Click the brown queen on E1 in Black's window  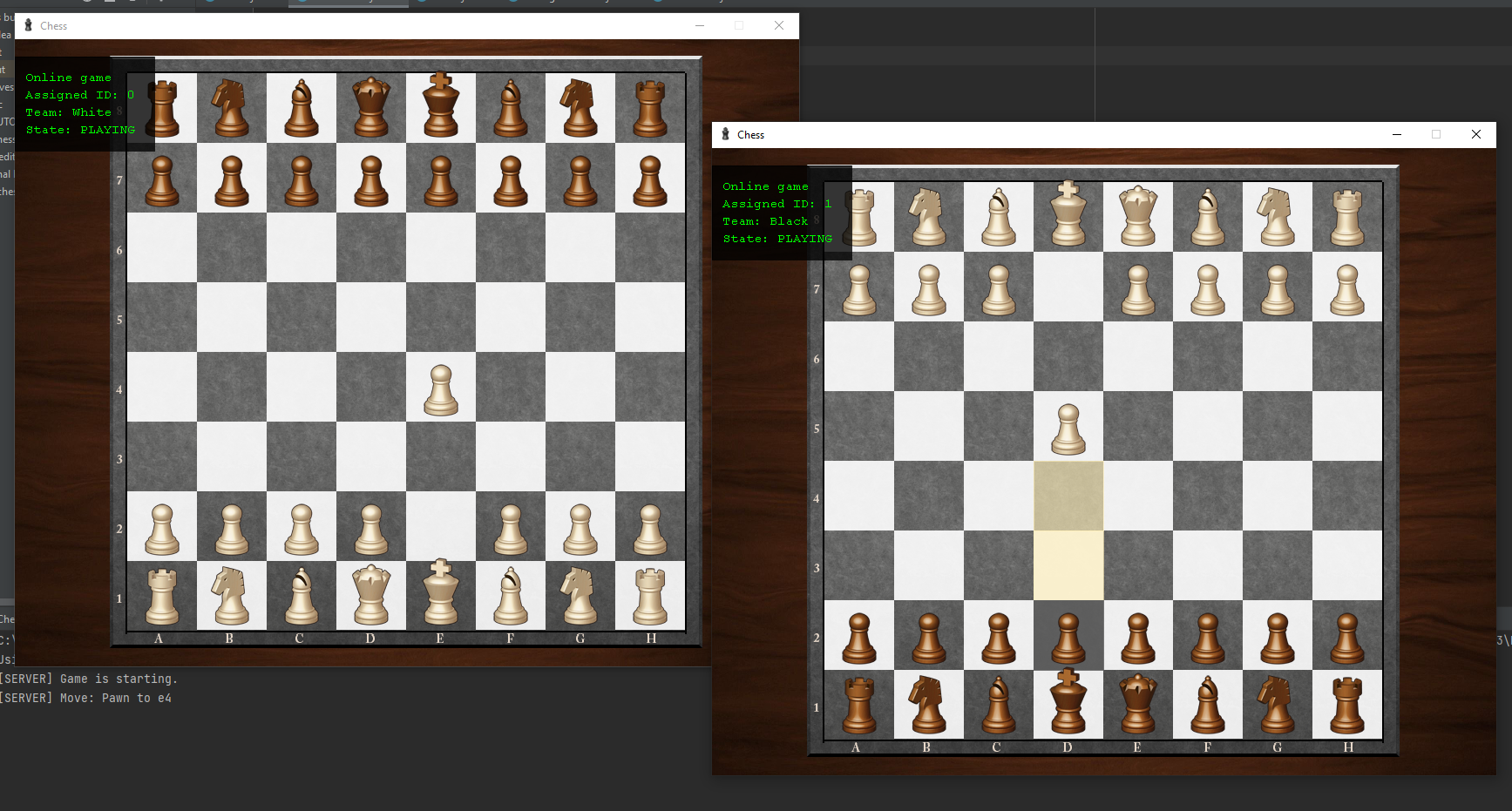coord(1138,705)
